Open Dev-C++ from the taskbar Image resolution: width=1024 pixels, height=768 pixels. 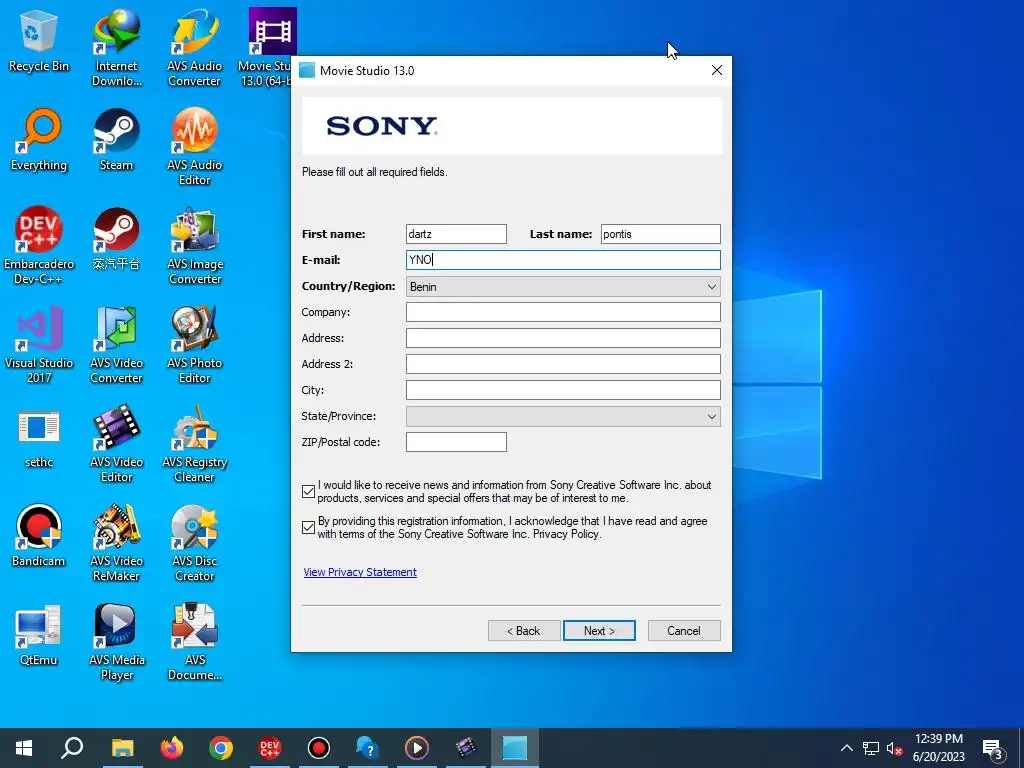270,748
